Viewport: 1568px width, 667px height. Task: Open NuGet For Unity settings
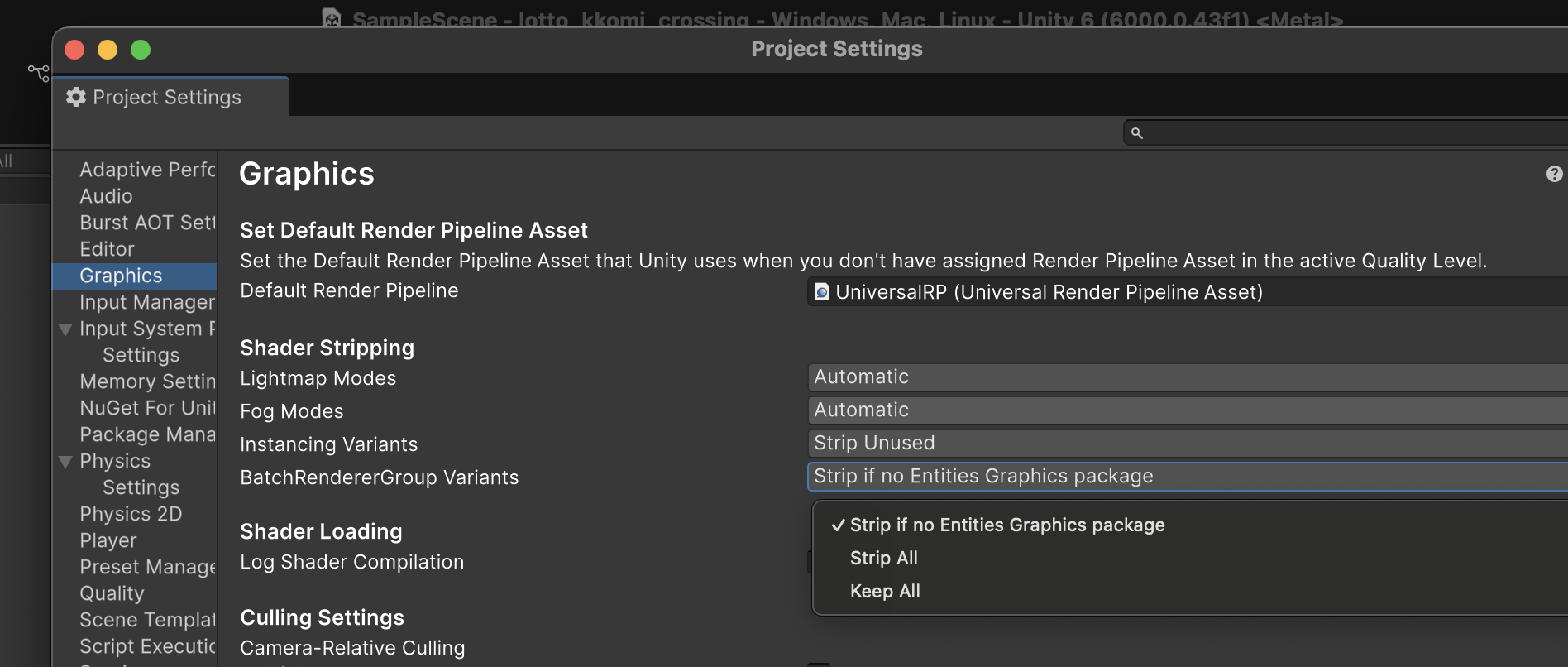coord(147,408)
